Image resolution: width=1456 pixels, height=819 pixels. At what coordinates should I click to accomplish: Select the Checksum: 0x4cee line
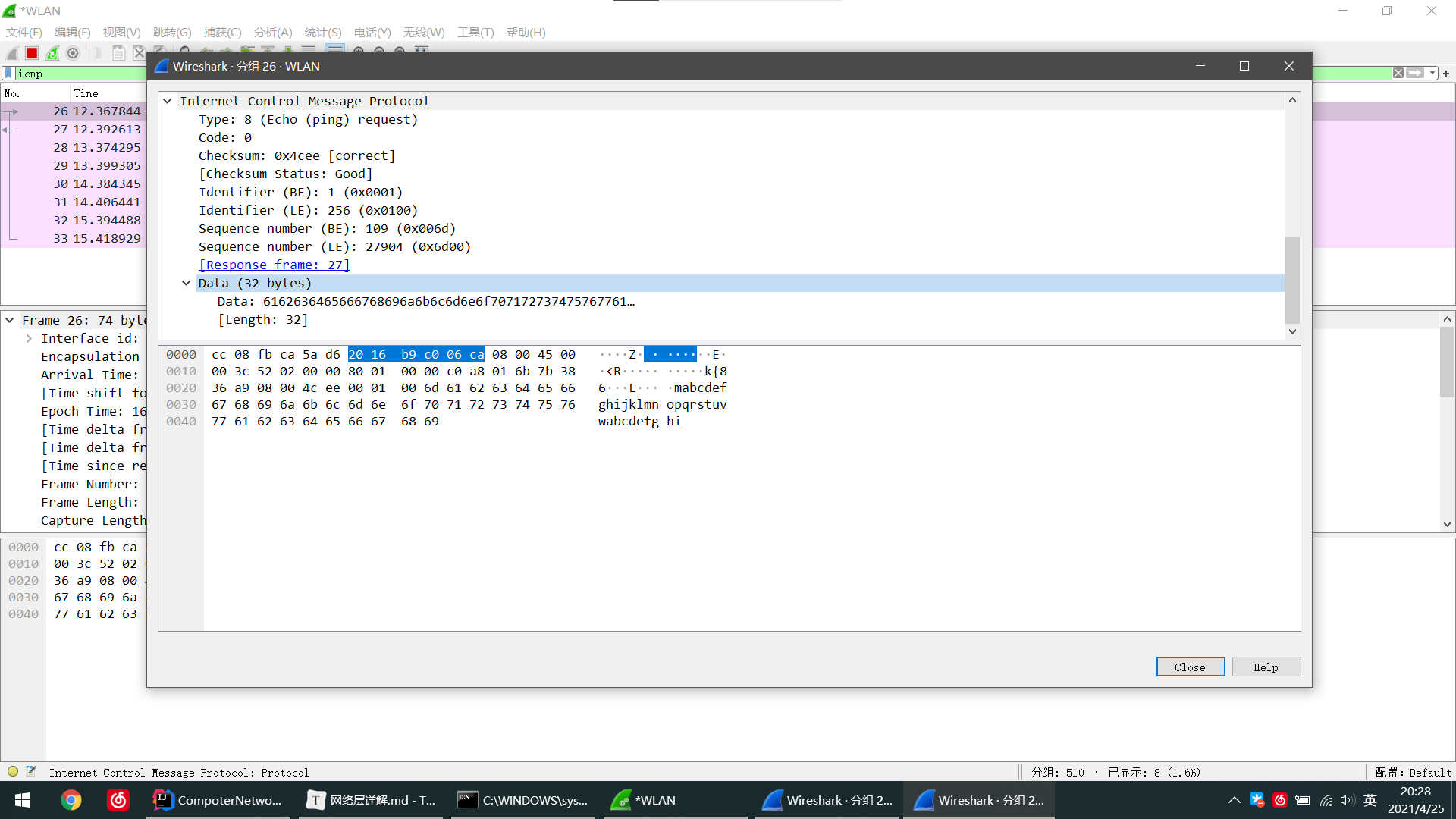(297, 155)
